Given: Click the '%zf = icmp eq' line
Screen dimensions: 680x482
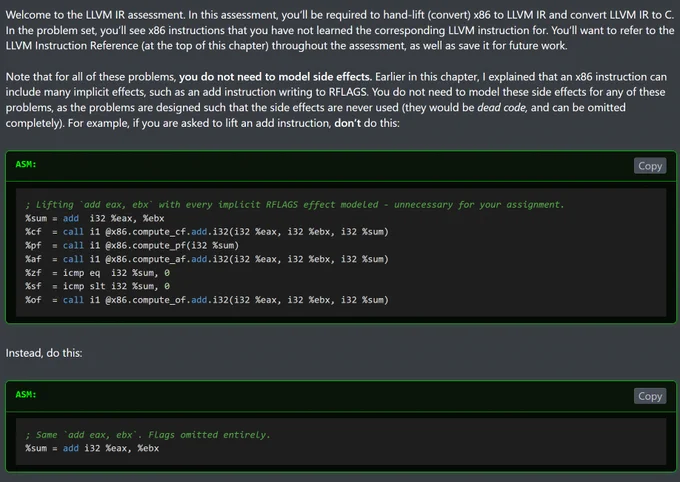Looking at the screenshot, I should pyautogui.click(x=98, y=273).
